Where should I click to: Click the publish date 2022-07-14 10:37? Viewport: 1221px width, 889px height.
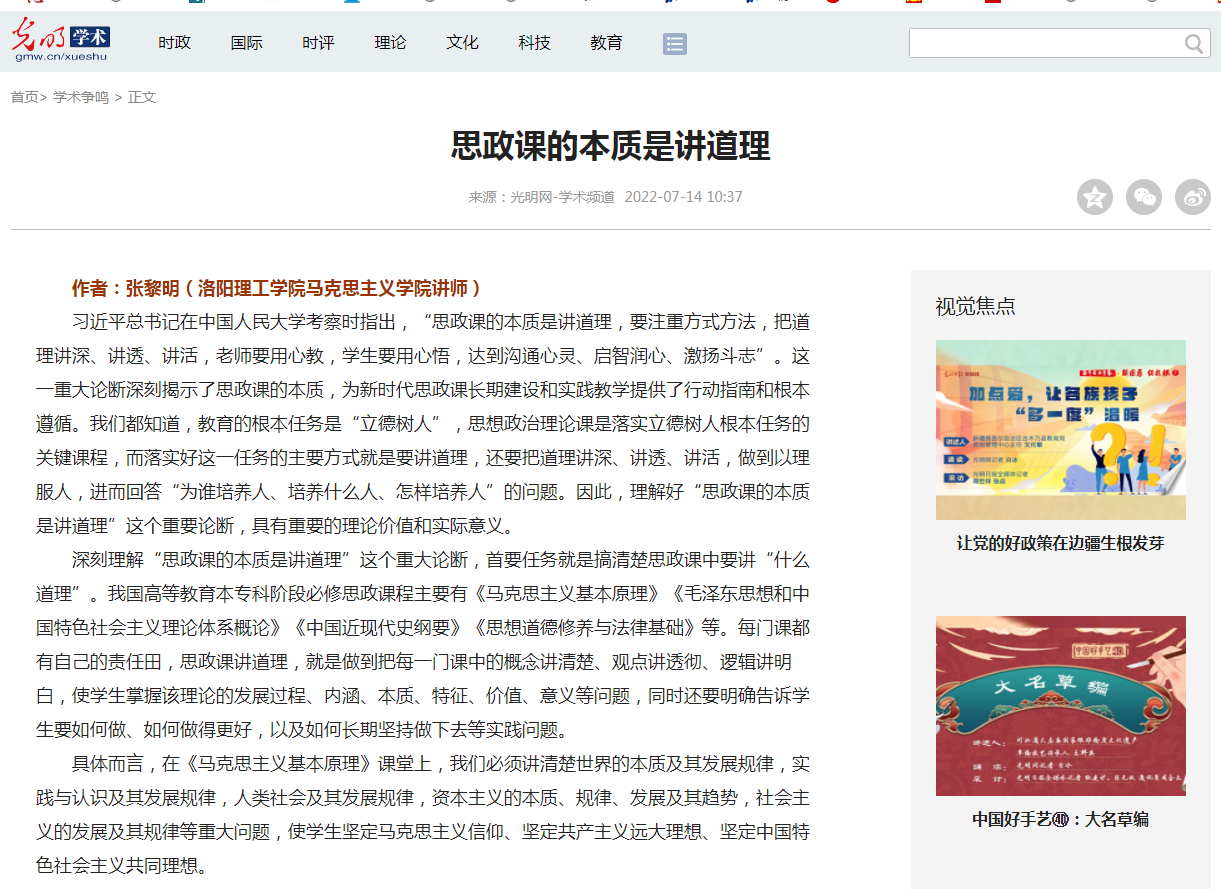pos(684,197)
